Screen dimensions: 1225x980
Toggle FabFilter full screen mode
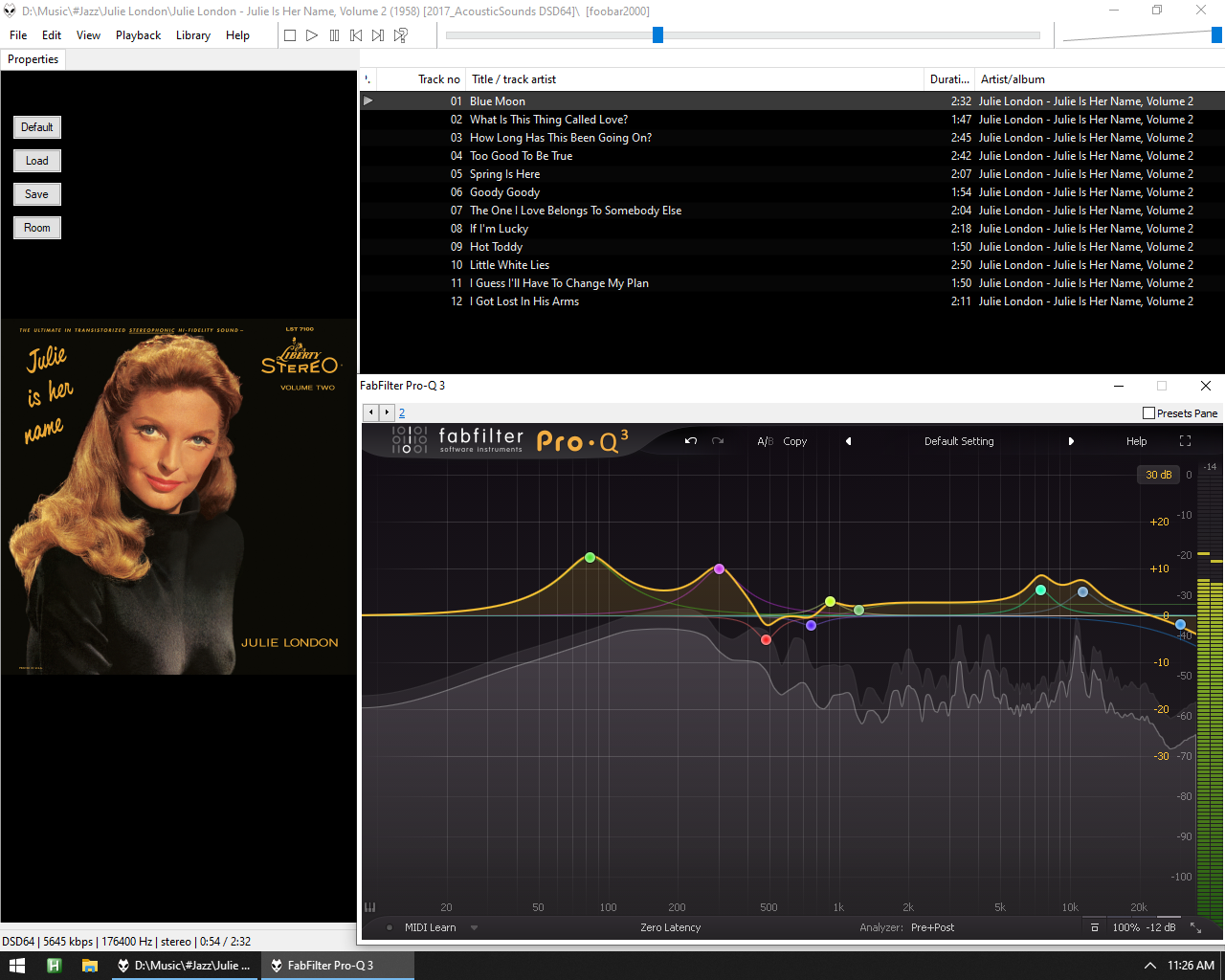[1185, 441]
